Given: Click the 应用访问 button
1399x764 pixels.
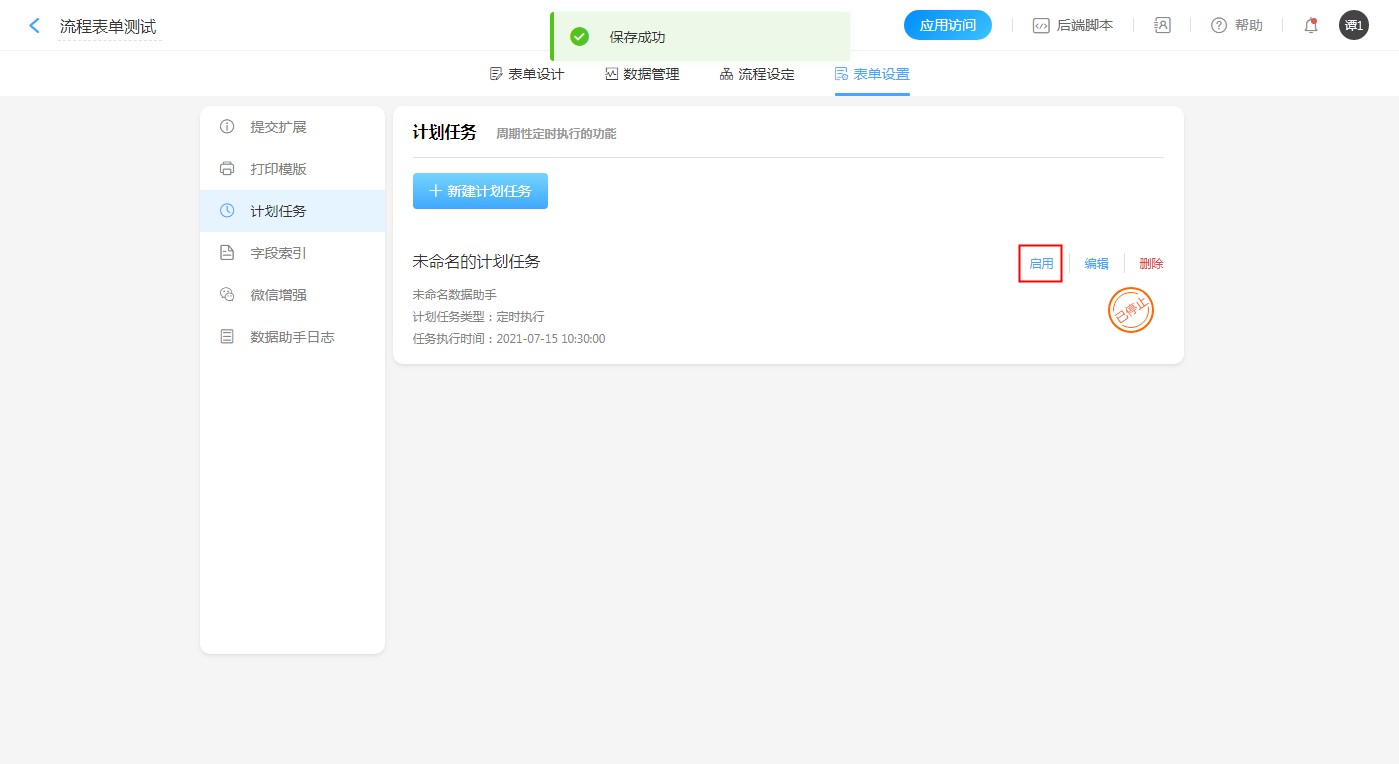Looking at the screenshot, I should [947, 26].
